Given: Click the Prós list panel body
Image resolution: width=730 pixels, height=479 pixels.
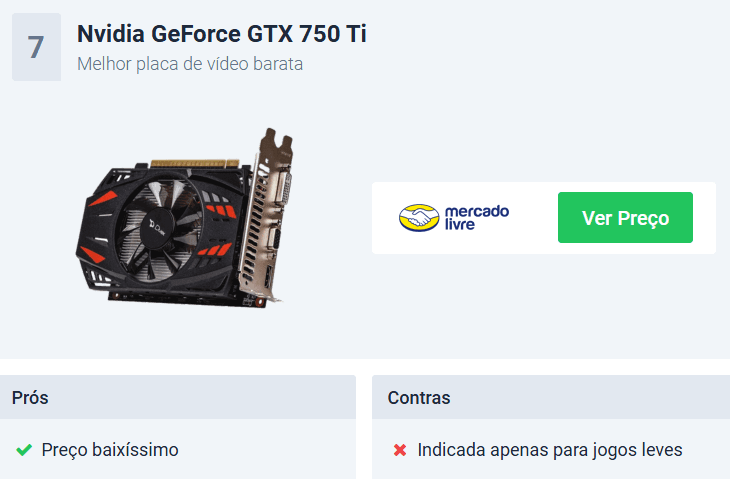Looking at the screenshot, I should click(x=178, y=449).
